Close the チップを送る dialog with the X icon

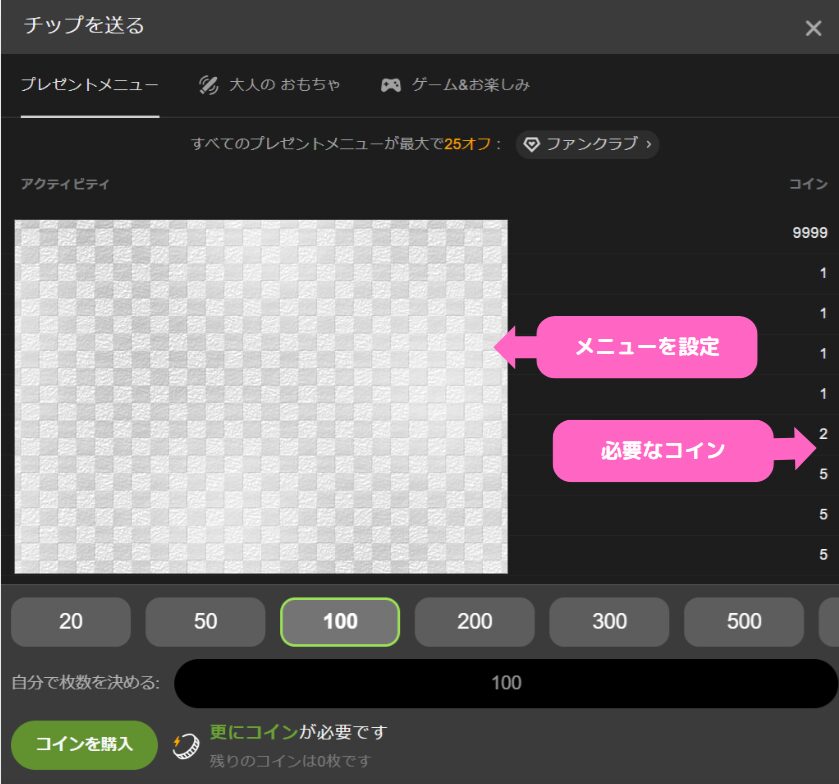coord(813,28)
